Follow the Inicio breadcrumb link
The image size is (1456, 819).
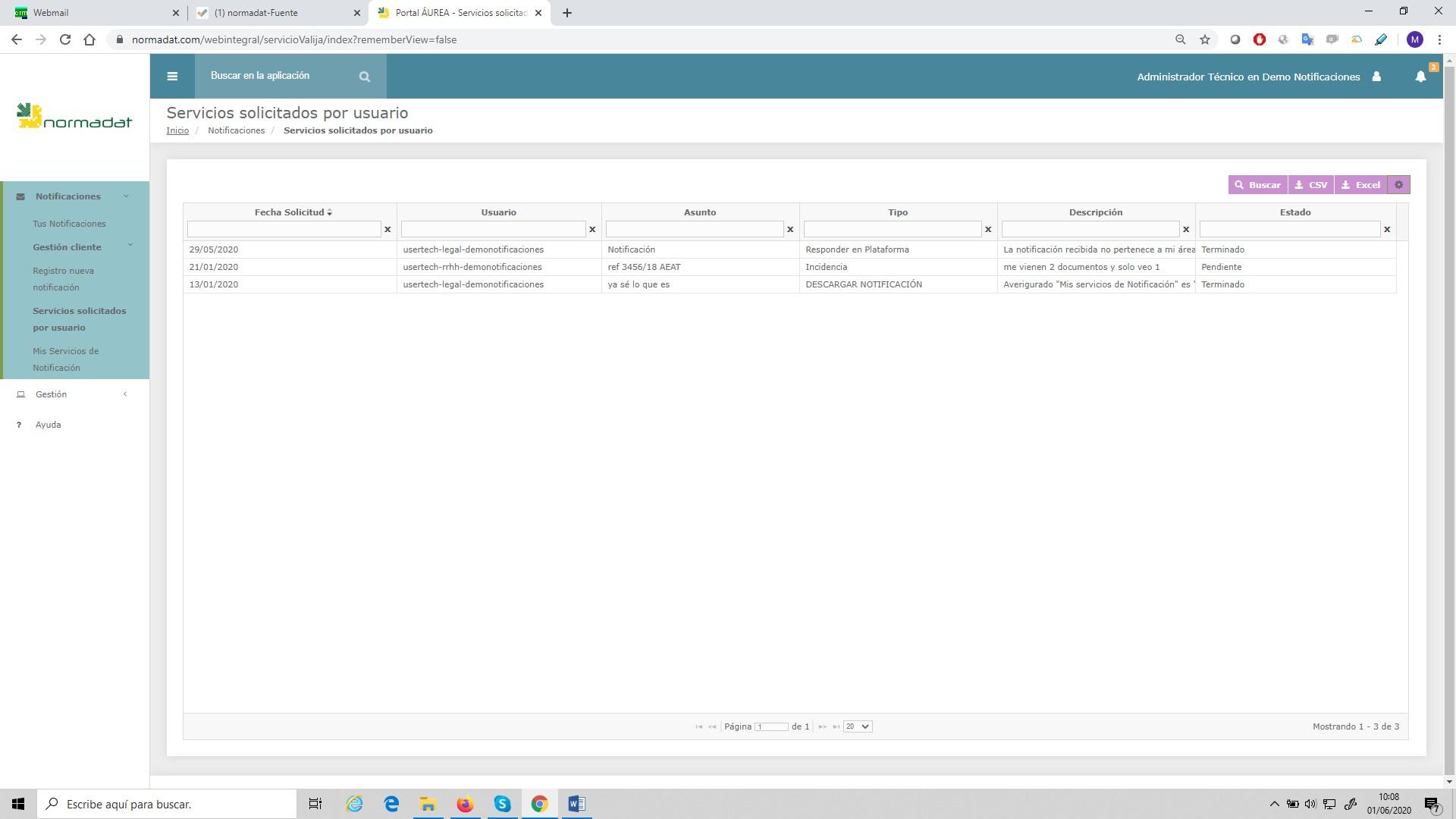(x=177, y=130)
